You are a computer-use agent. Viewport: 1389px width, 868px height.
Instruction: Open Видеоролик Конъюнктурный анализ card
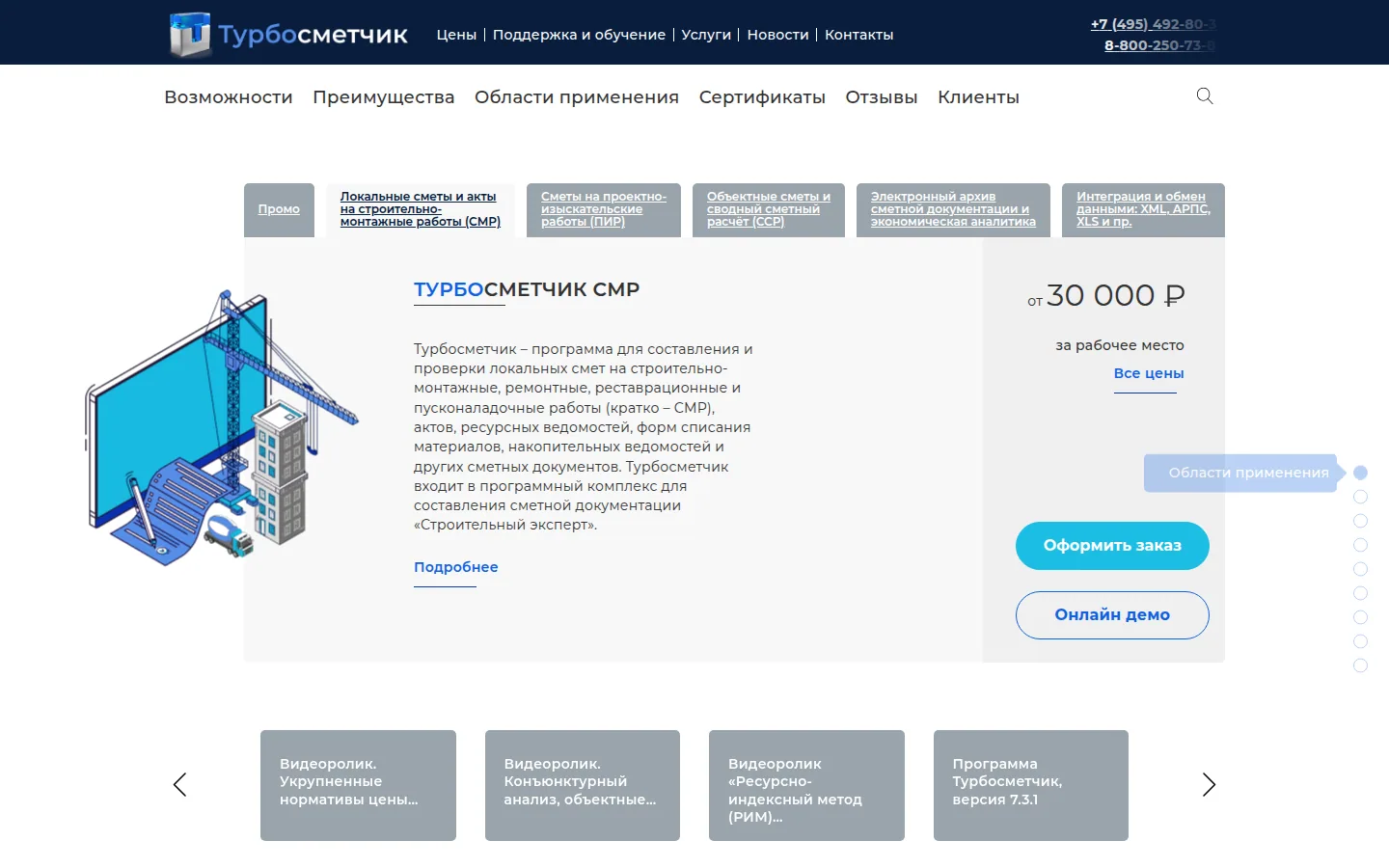tap(583, 785)
